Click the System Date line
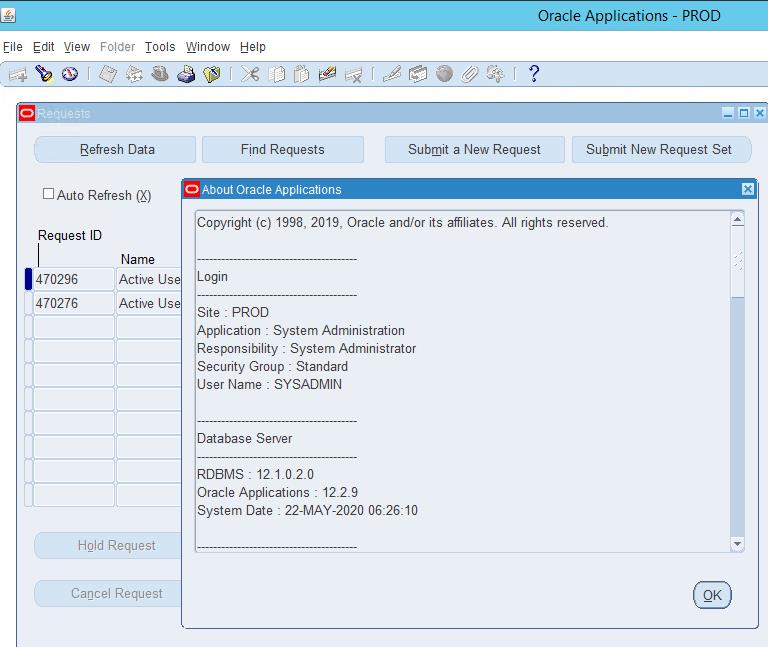The image size is (768, 647). click(308, 510)
